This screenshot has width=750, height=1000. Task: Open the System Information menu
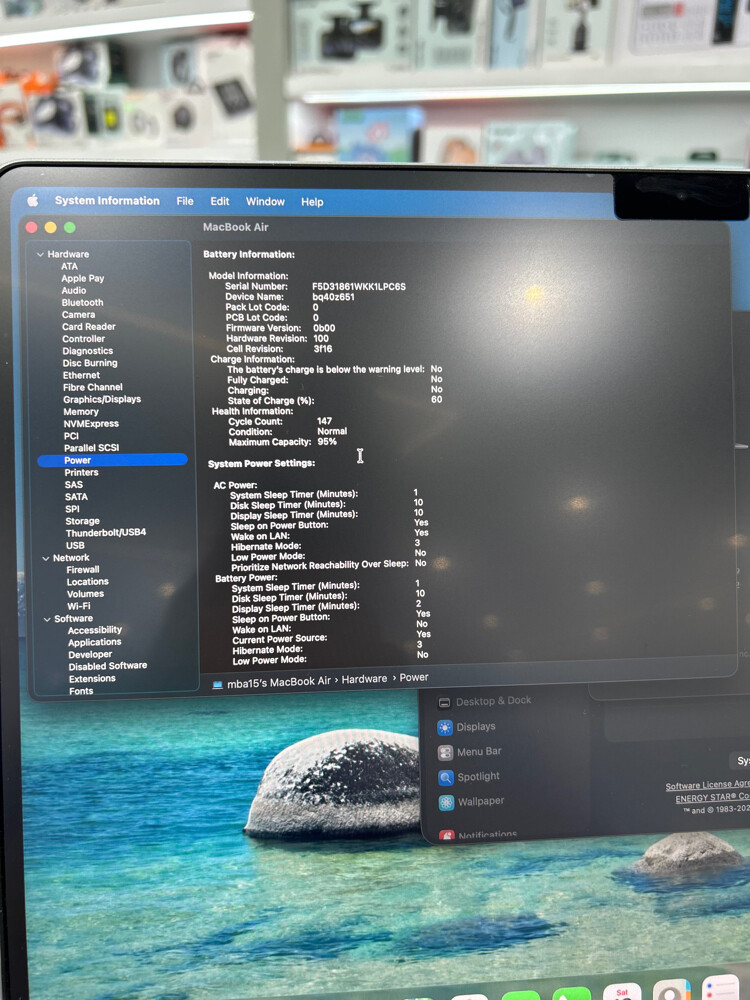[x=107, y=200]
